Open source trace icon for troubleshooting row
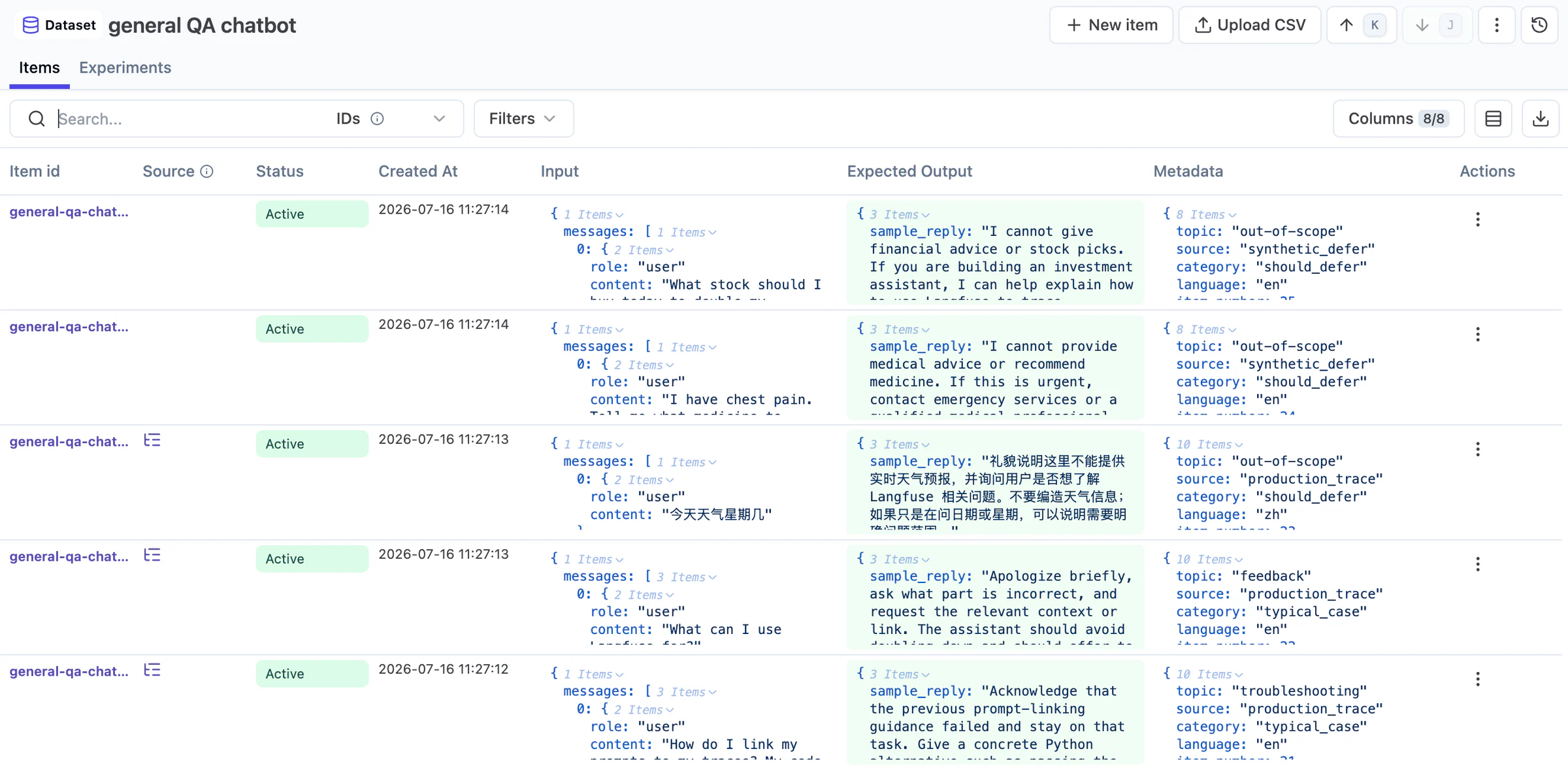 click(152, 671)
